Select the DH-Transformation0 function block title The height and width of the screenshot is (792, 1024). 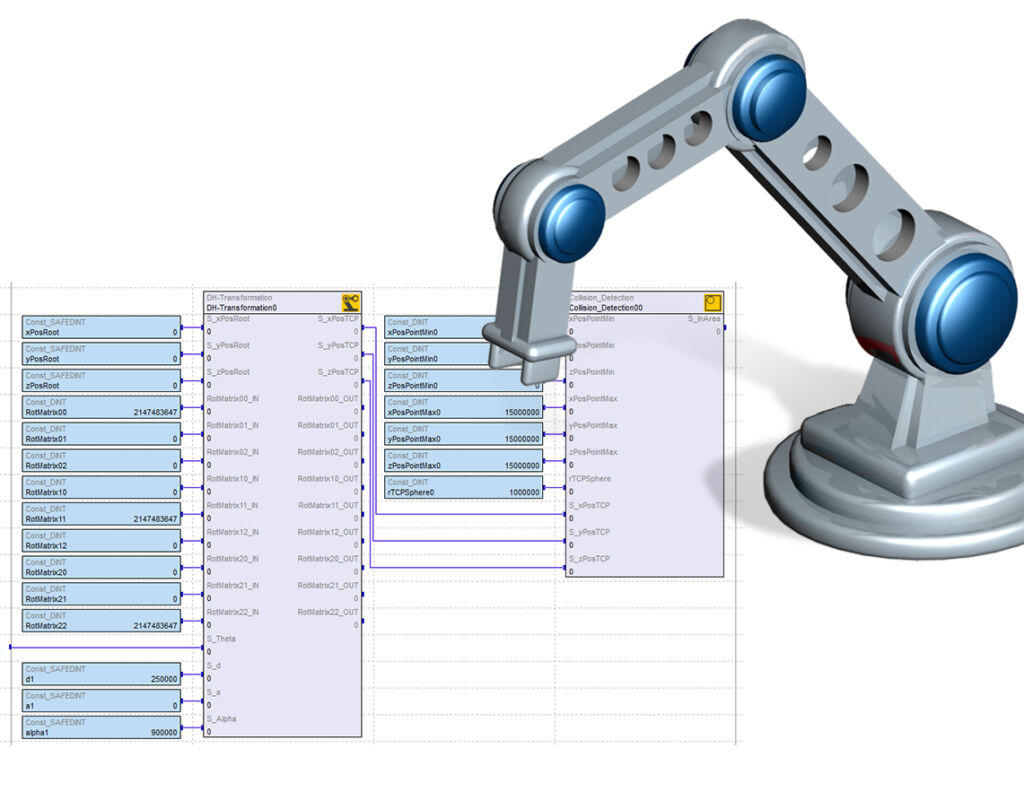click(x=243, y=308)
